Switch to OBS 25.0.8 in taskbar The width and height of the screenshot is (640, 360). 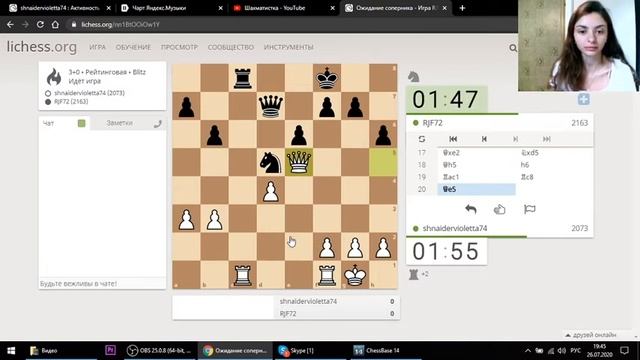(x=160, y=351)
